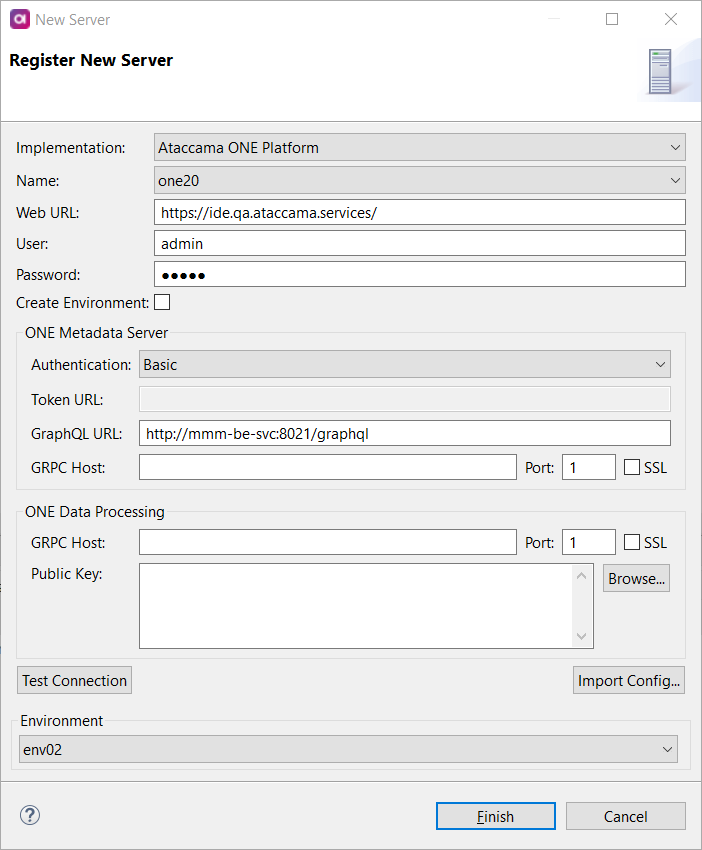702x850 pixels.
Task: Open the help icon at bottom left
Action: (x=29, y=815)
